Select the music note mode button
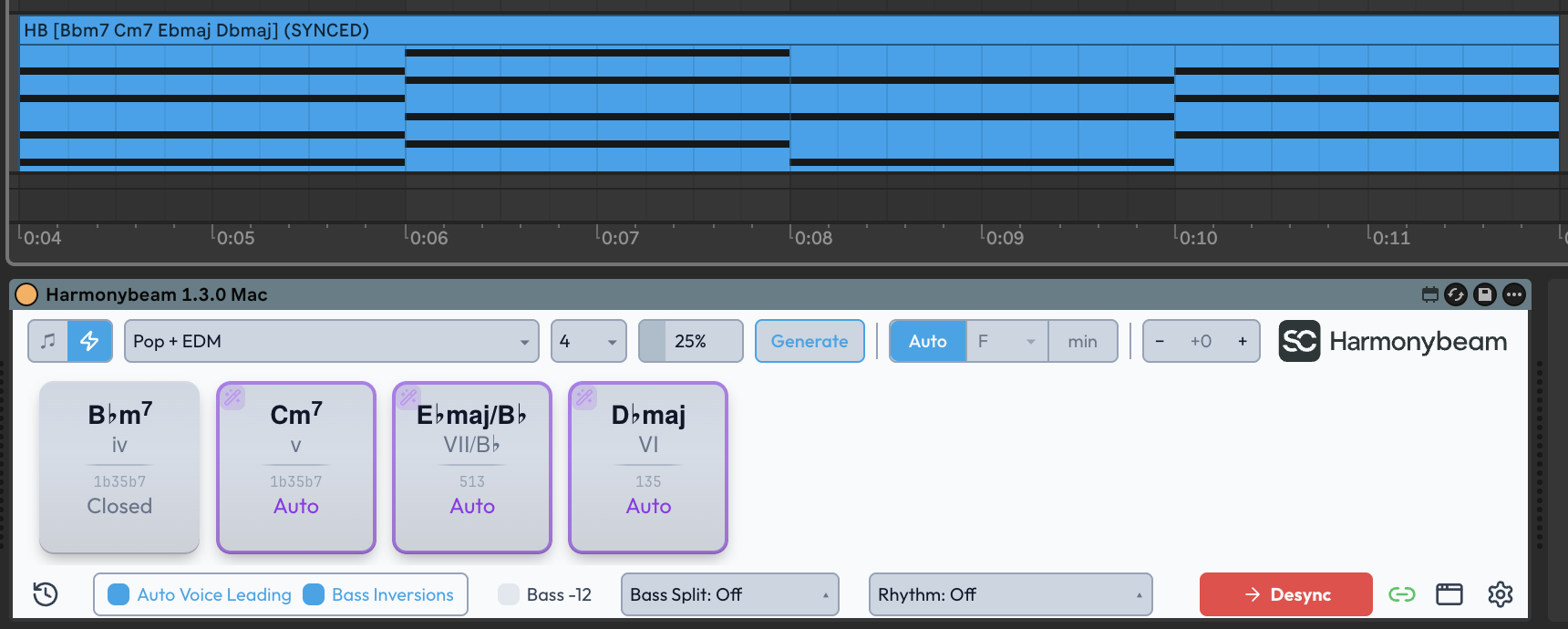The height and width of the screenshot is (629, 1568). [48, 341]
